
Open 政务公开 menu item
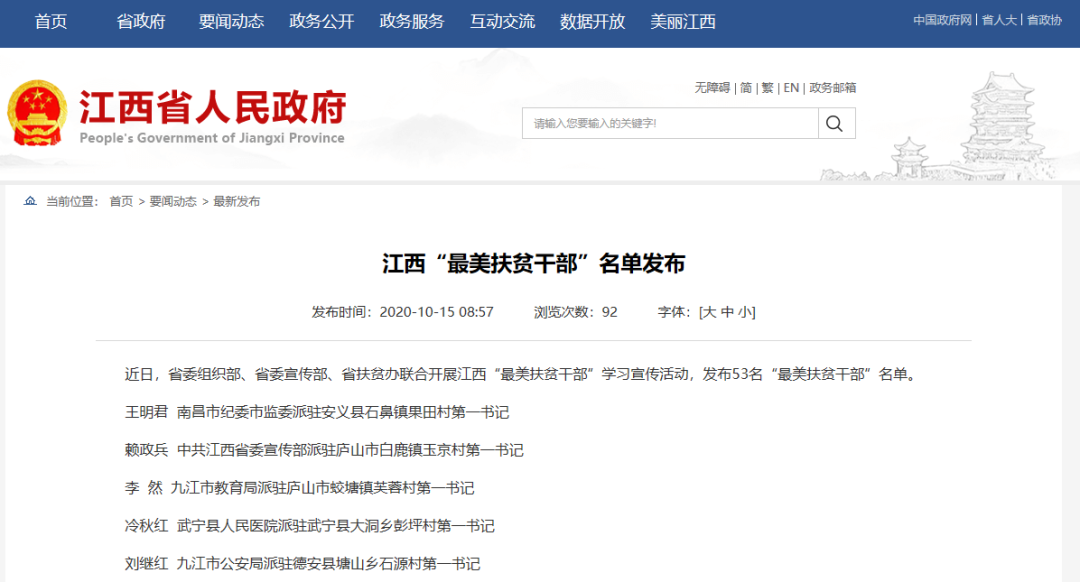[322, 22]
